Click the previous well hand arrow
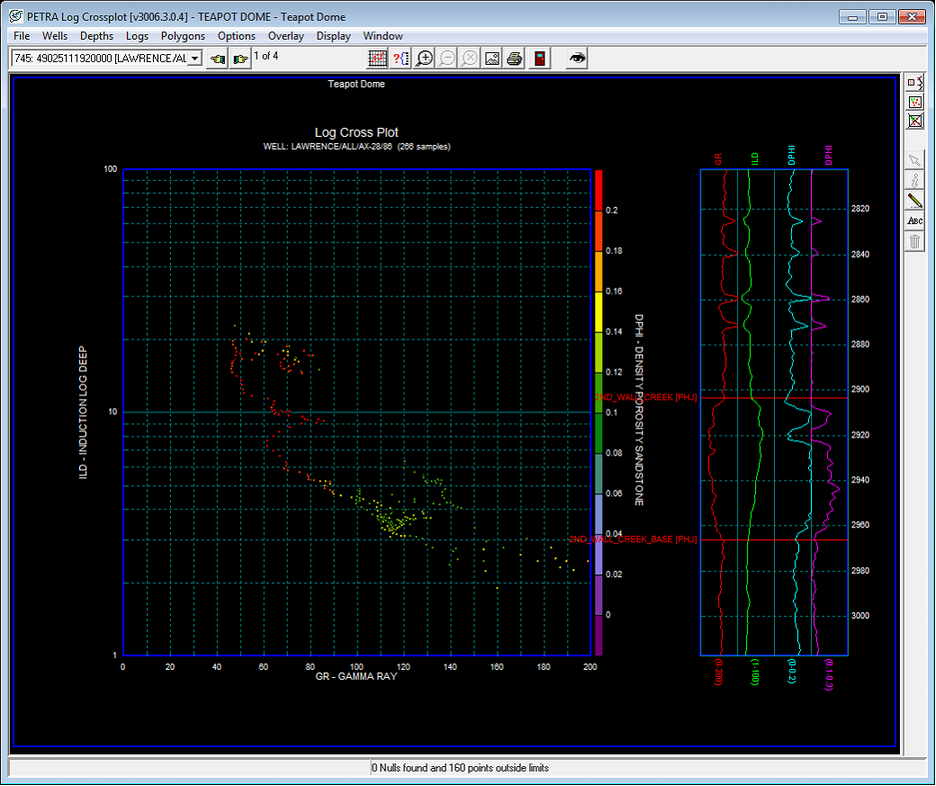The height and width of the screenshot is (786, 936). tap(217, 58)
